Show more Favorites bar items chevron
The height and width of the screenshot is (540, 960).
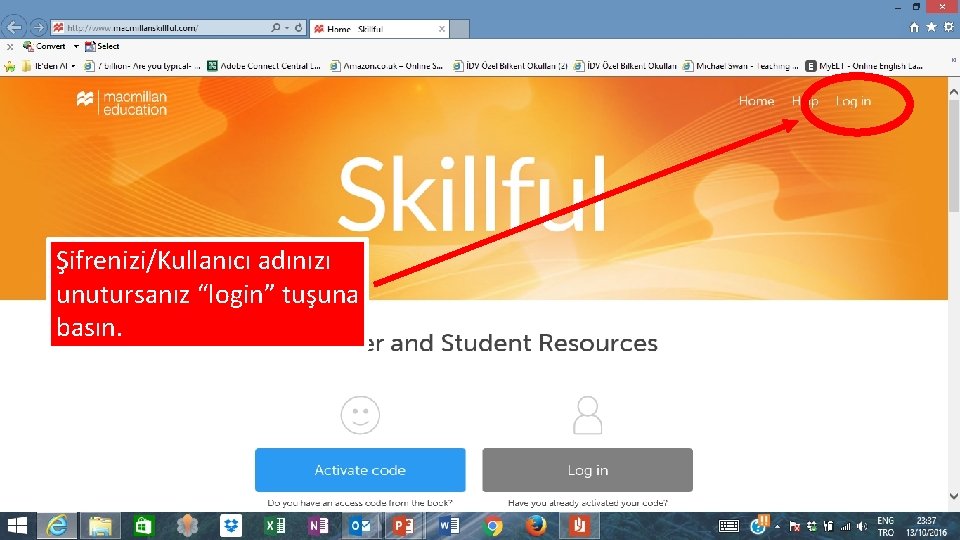(953, 60)
